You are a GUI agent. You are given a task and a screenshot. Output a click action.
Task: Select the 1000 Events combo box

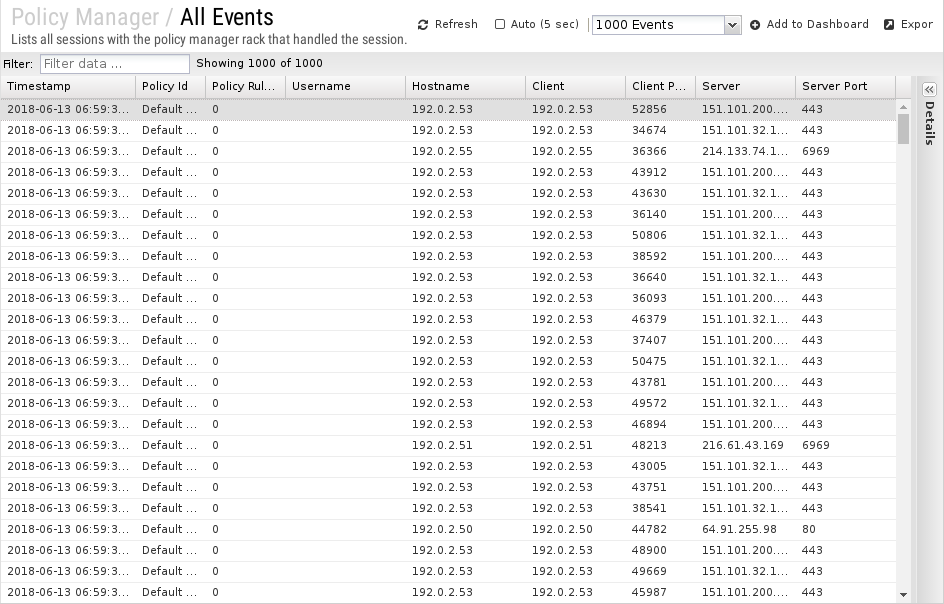coord(666,25)
